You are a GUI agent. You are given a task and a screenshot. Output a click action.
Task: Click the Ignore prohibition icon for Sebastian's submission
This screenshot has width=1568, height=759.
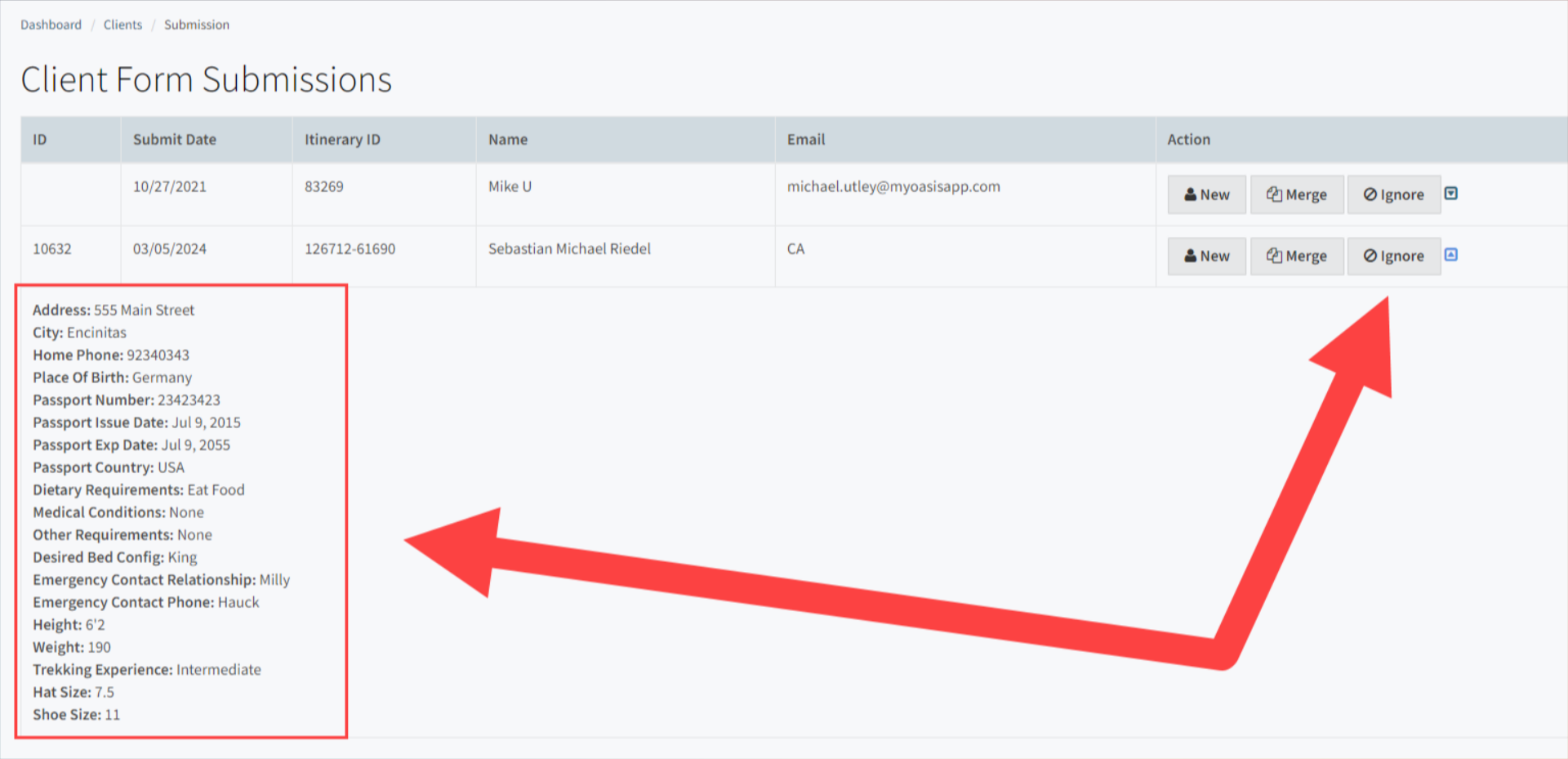point(1370,256)
